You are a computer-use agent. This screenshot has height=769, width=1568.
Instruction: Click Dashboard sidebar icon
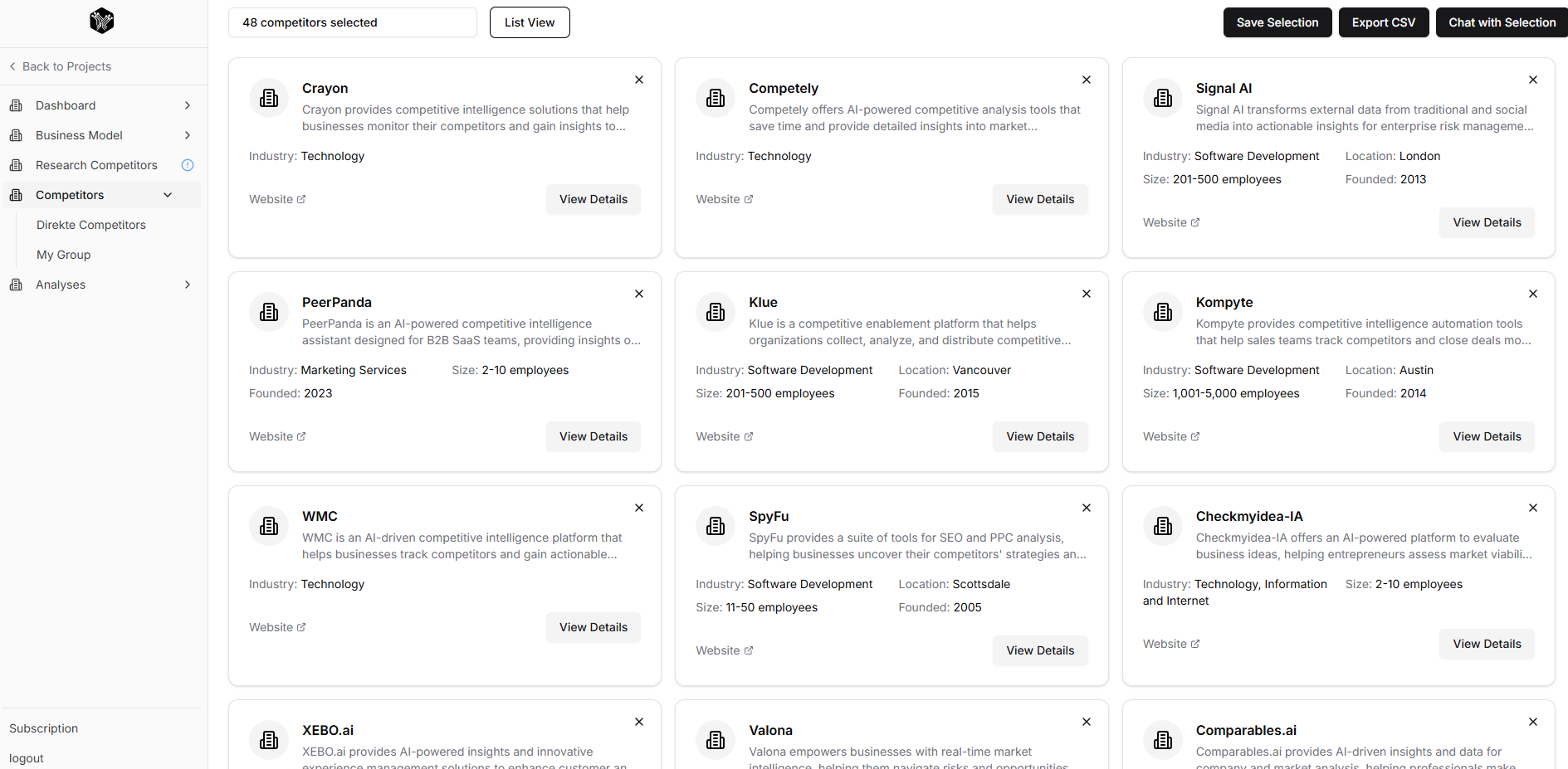click(x=16, y=105)
